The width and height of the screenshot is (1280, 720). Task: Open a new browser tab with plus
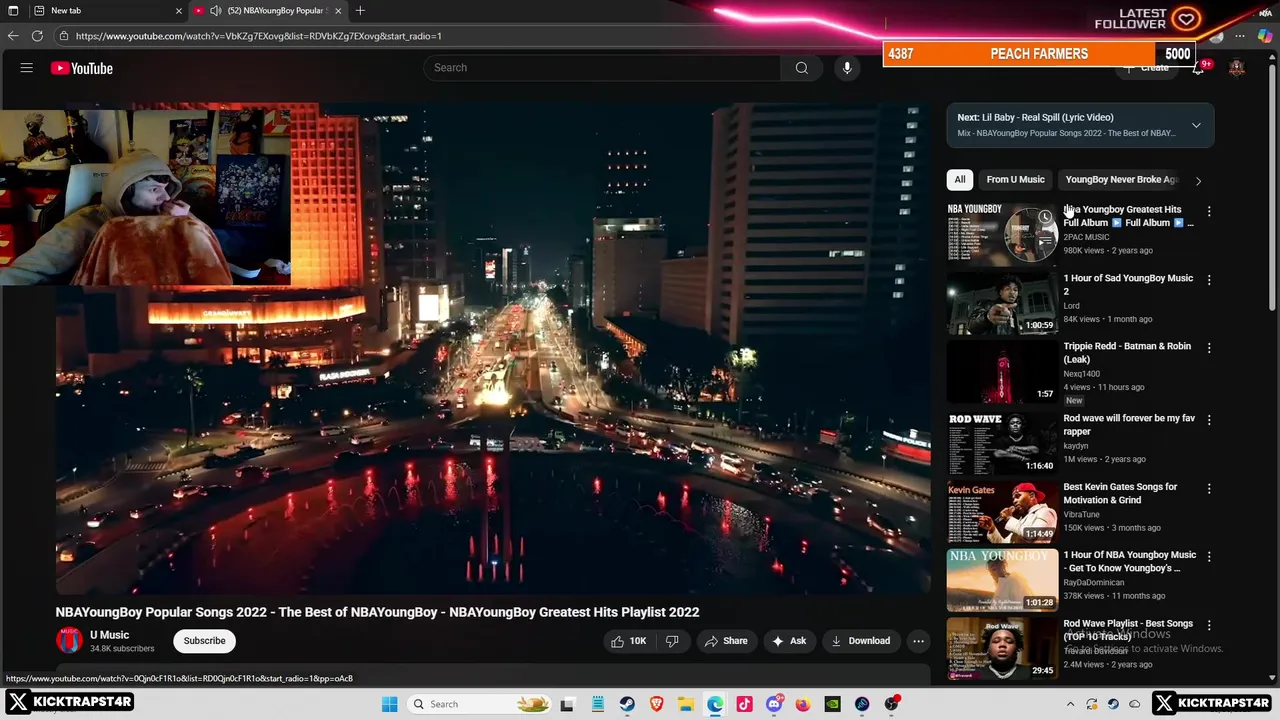(360, 10)
